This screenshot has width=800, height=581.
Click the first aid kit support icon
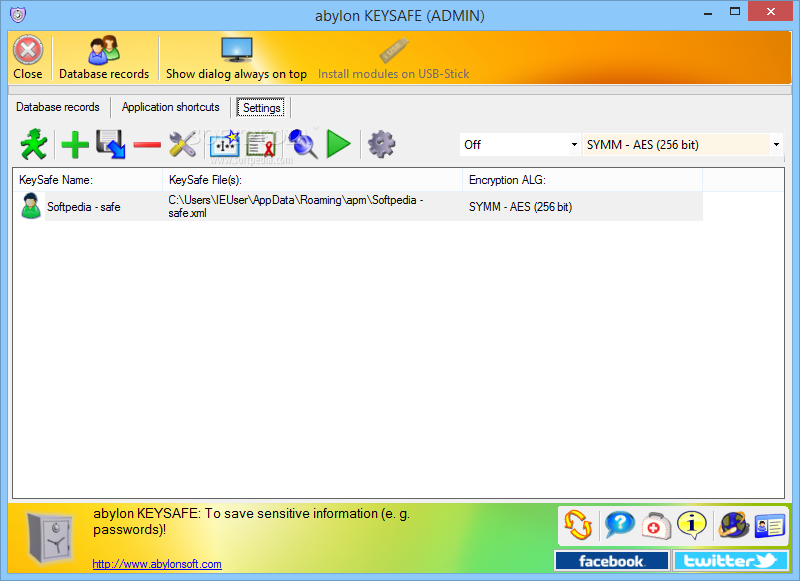tap(656, 526)
